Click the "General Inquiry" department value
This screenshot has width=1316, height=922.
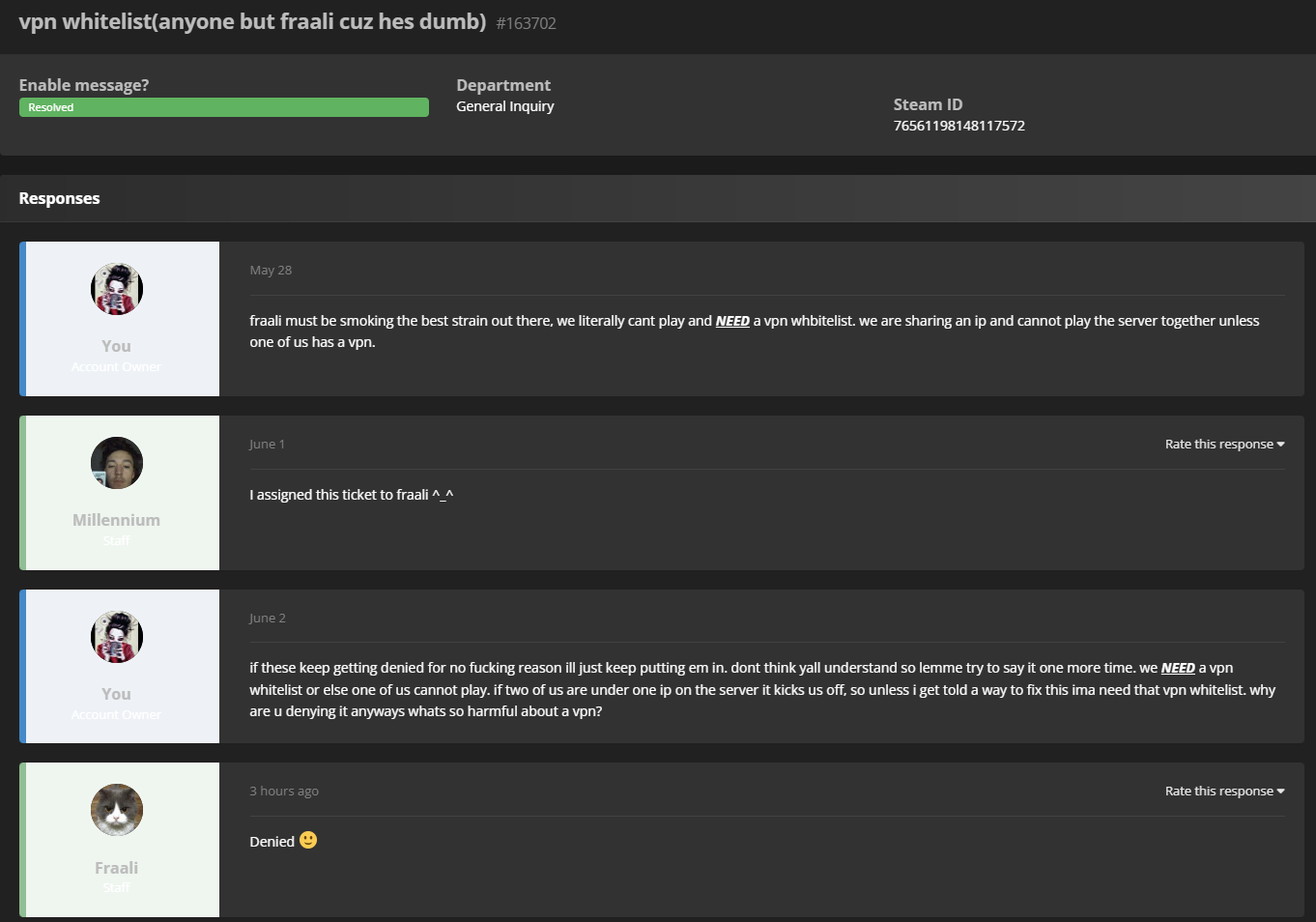(x=505, y=106)
